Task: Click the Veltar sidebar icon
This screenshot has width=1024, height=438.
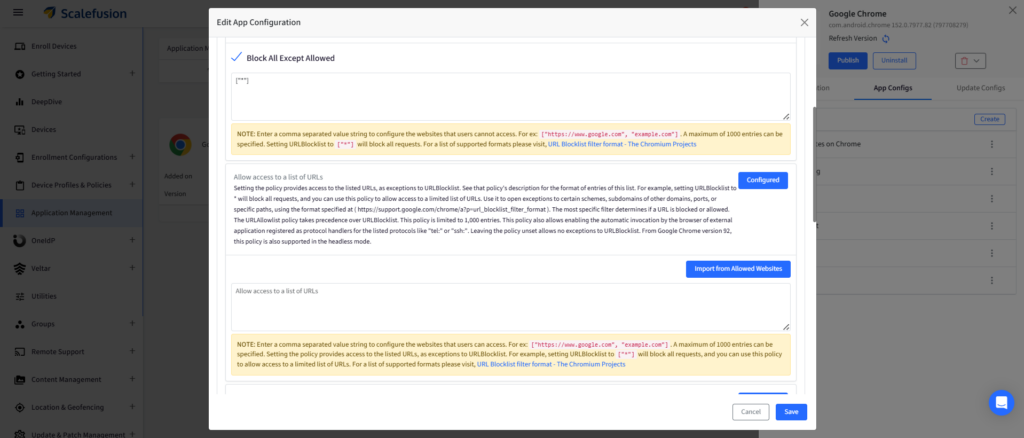Action: (x=20, y=268)
